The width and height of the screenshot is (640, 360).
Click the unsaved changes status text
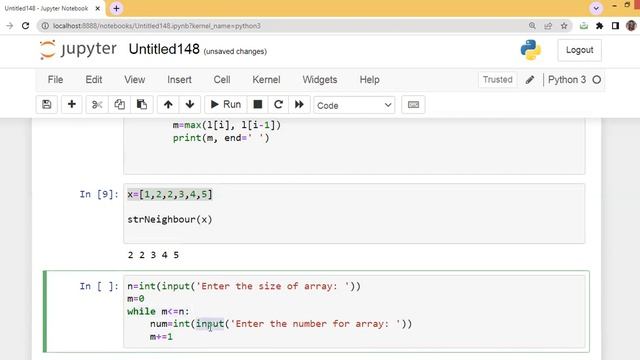pyautogui.click(x=235, y=51)
